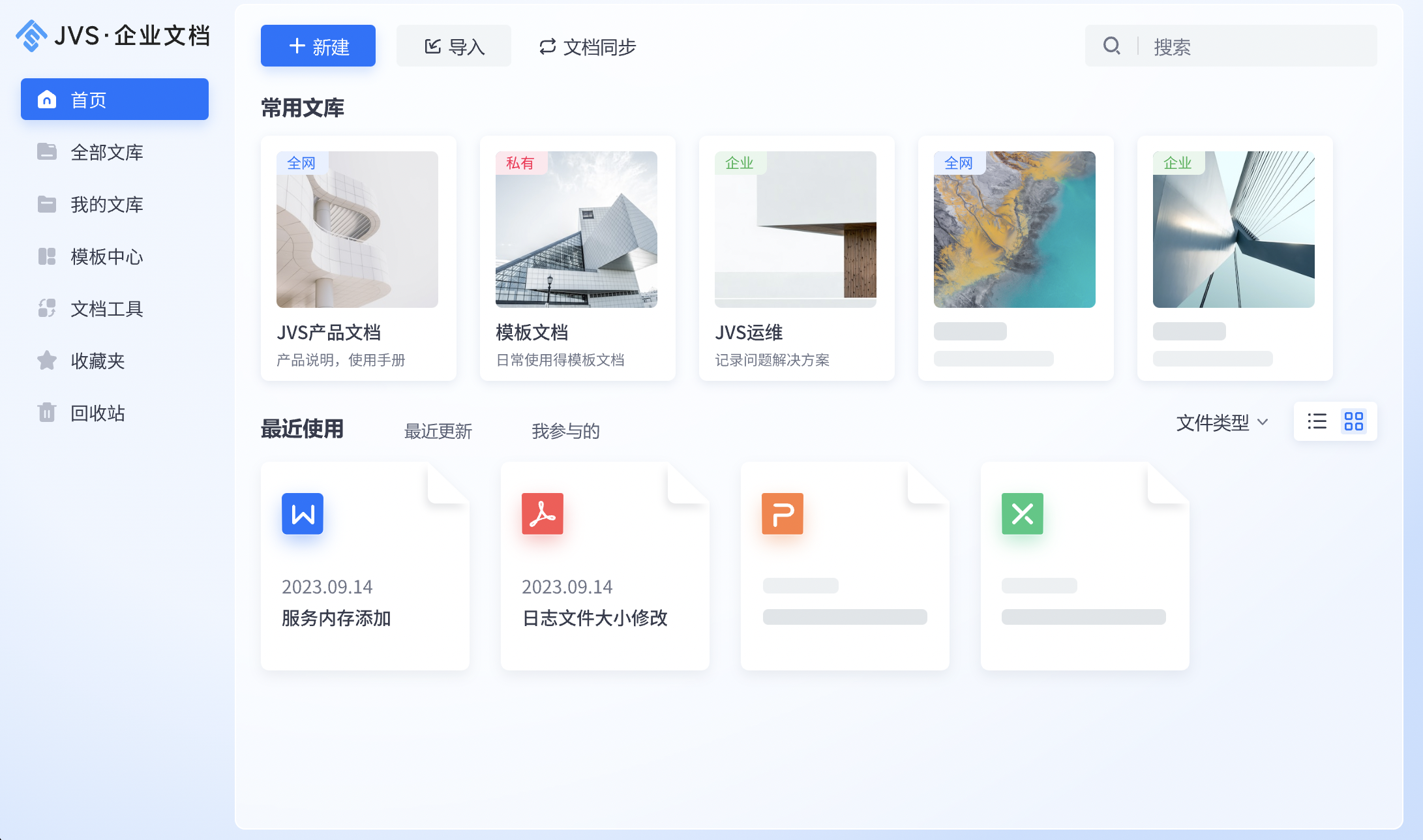
Task: Select the 最近更新 tab
Action: pos(438,431)
